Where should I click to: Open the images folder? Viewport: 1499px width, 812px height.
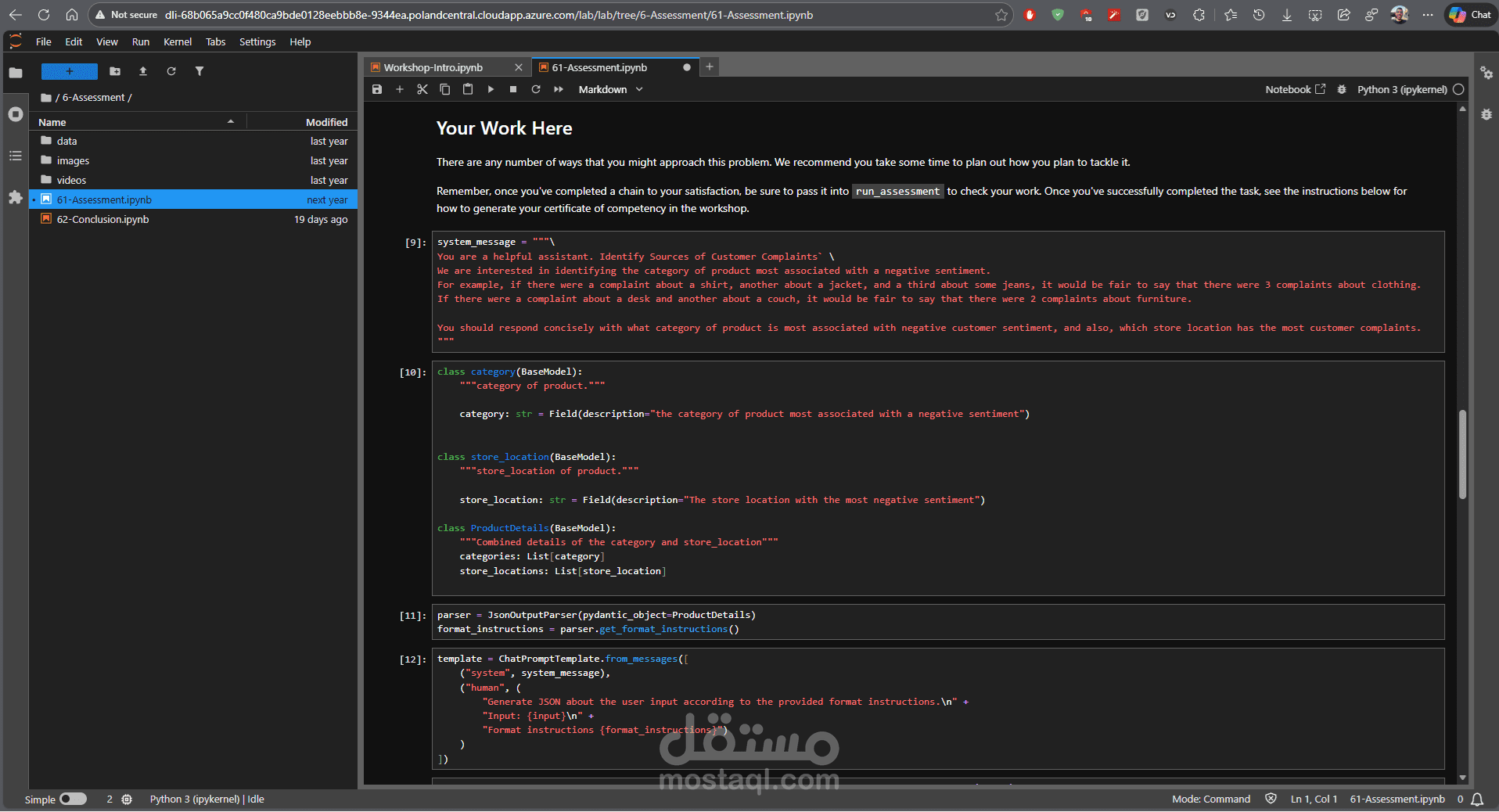[194, 160]
